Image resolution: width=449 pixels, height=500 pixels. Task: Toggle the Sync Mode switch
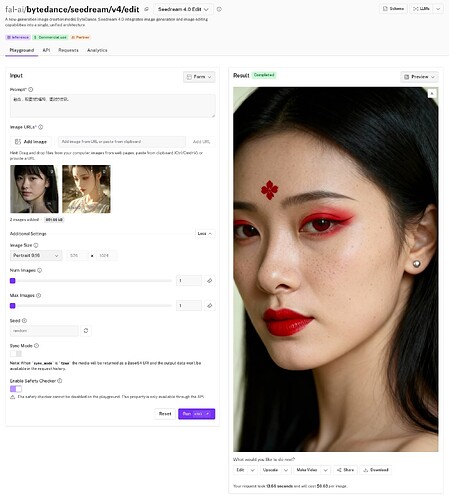[x=16, y=354]
